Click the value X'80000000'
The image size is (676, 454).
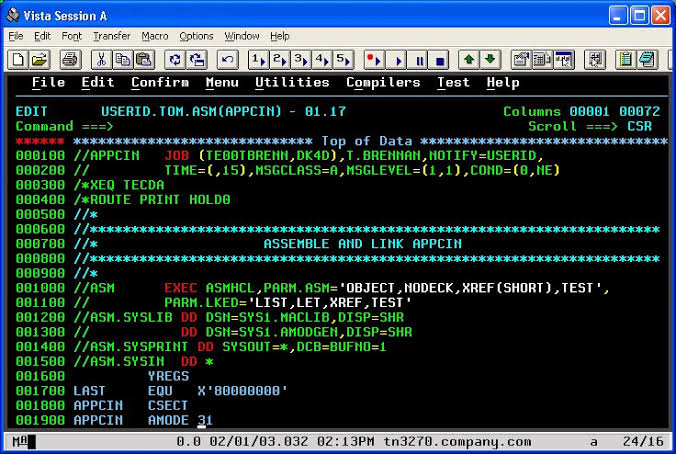click(243, 391)
